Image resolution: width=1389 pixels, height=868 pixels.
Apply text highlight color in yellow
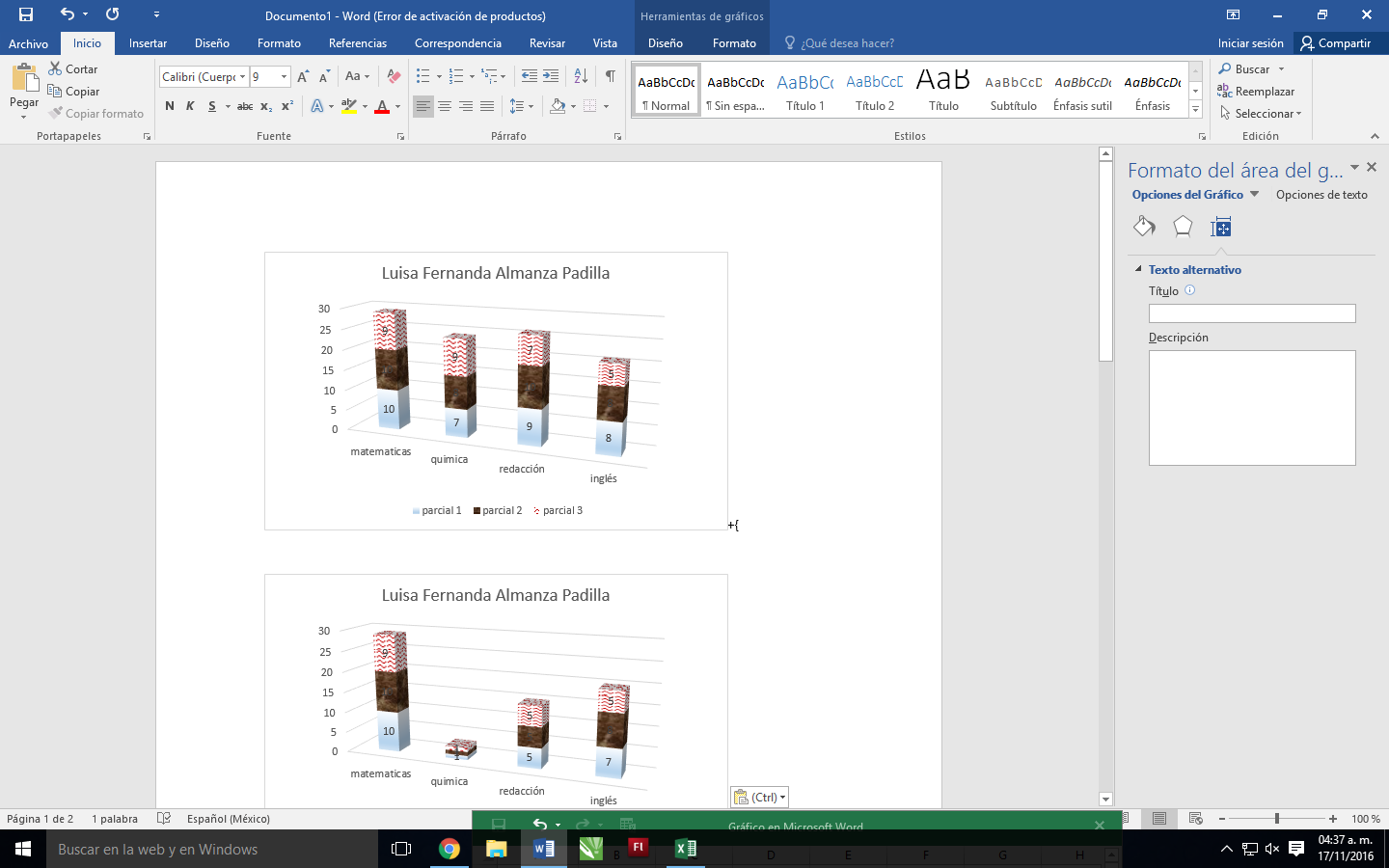349,106
